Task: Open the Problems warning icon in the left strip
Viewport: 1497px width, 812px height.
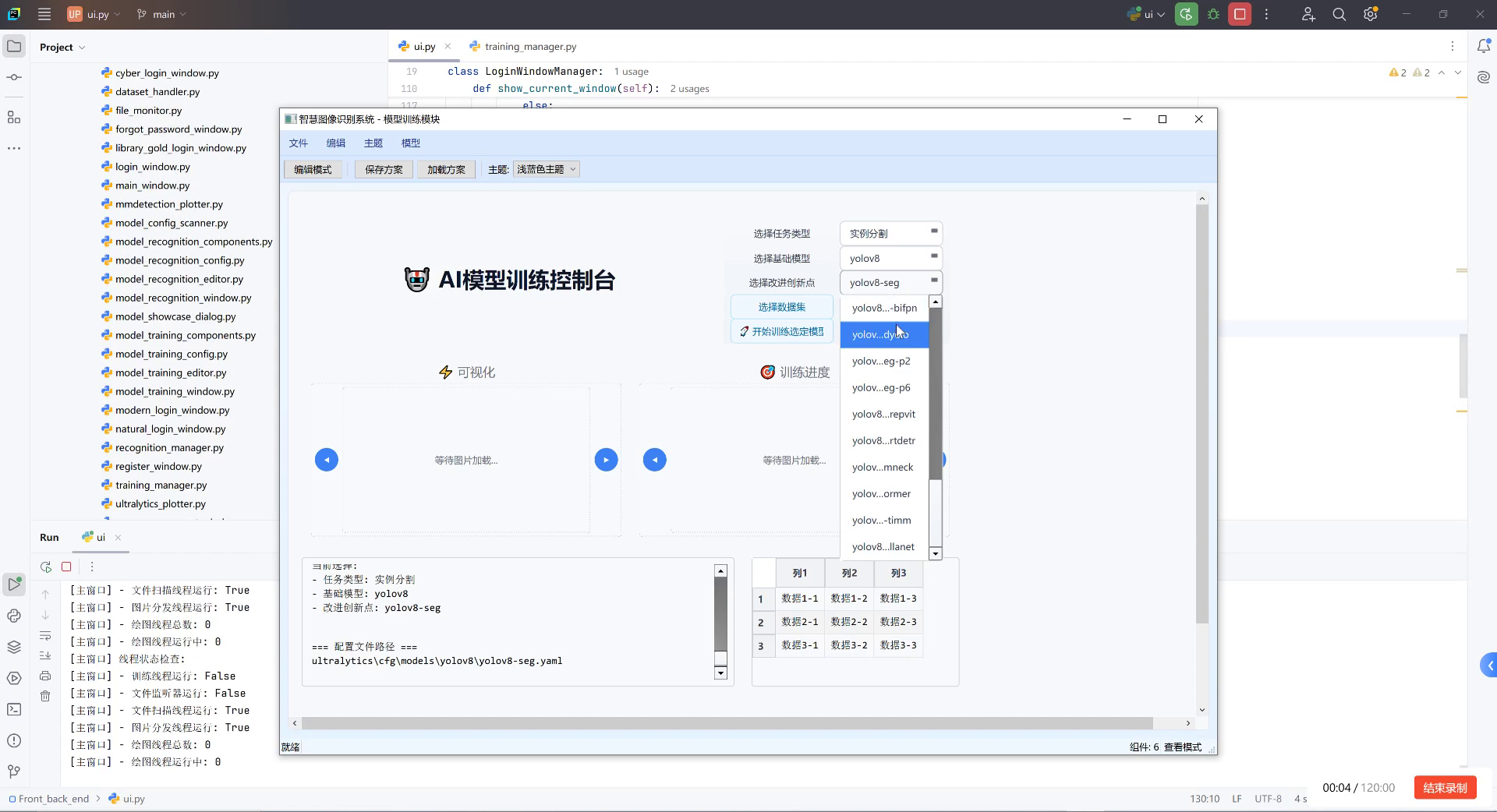Action: (x=14, y=740)
